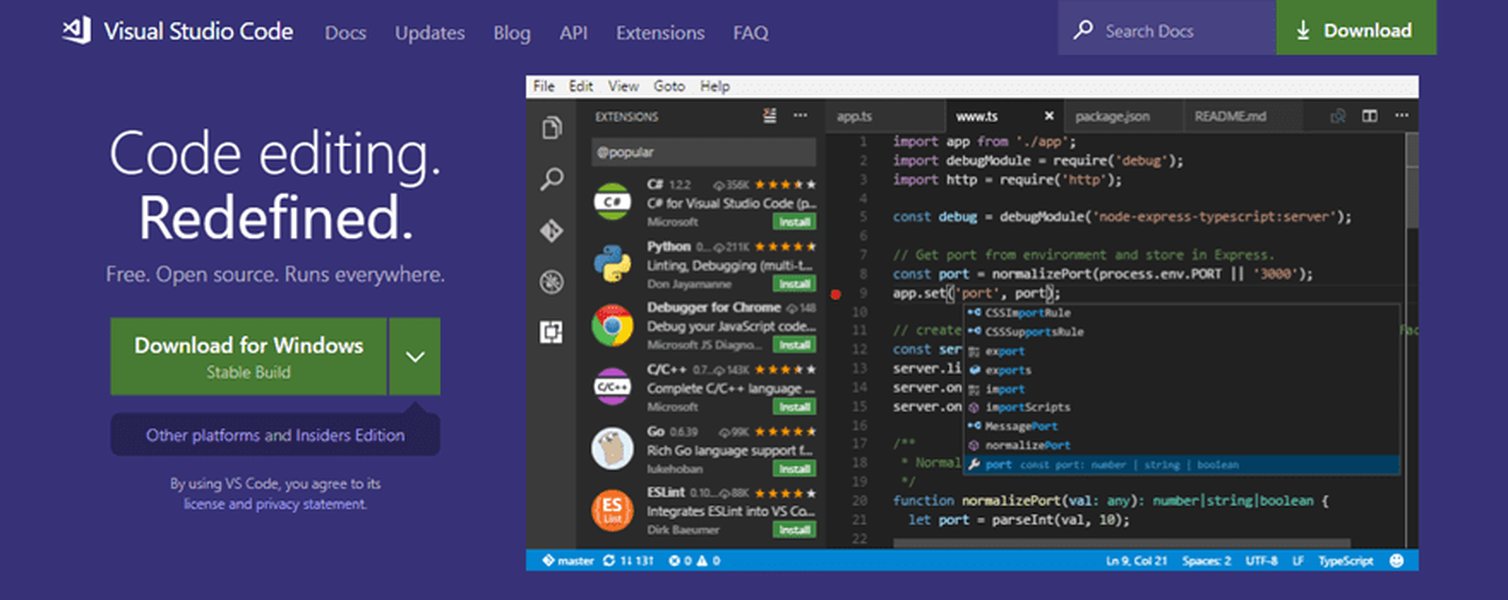This screenshot has height=600, width=1508.
Task: Click the C# extension logo
Action: click(612, 200)
